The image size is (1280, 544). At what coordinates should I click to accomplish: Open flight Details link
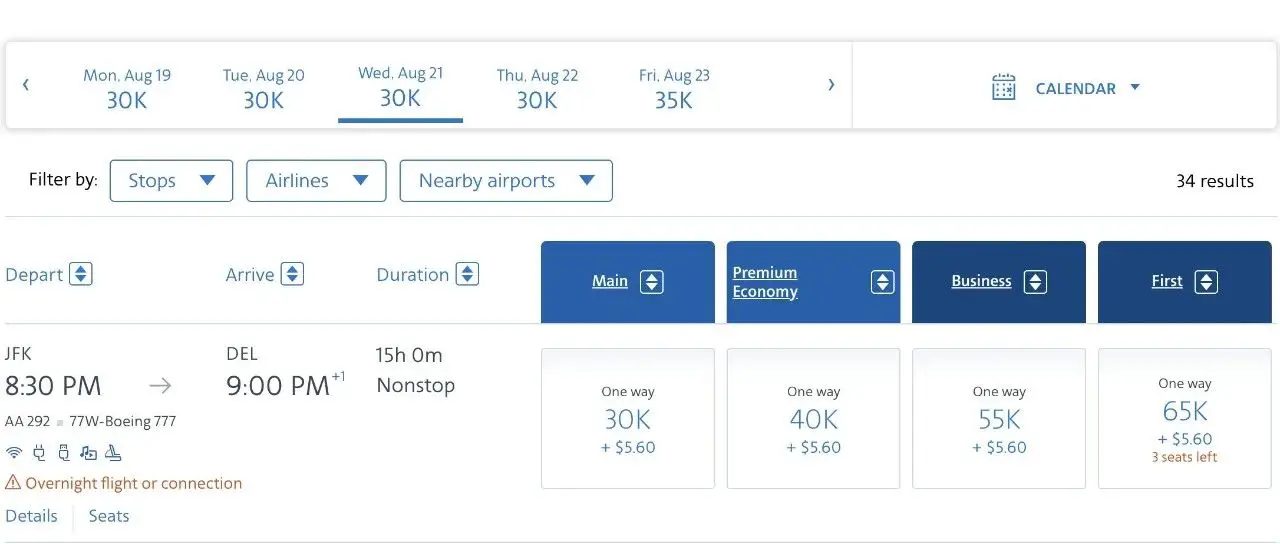click(x=31, y=516)
